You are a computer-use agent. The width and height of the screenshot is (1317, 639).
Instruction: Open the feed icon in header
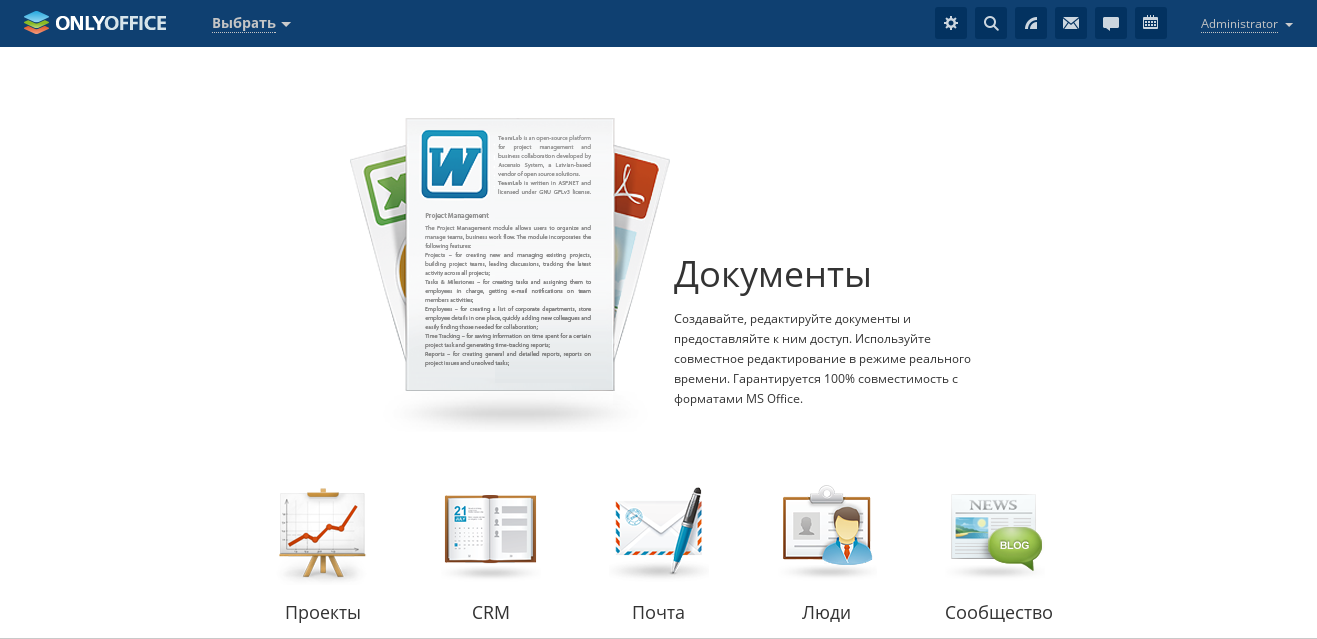[x=1031, y=23]
